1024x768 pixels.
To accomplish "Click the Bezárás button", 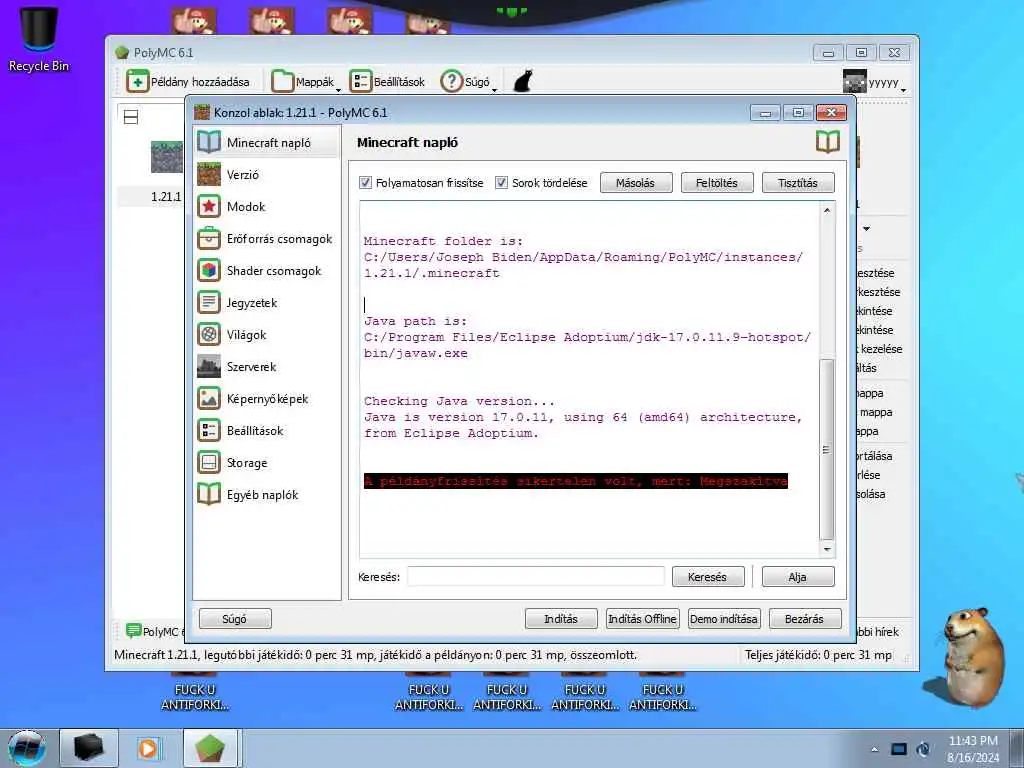I will (805, 618).
